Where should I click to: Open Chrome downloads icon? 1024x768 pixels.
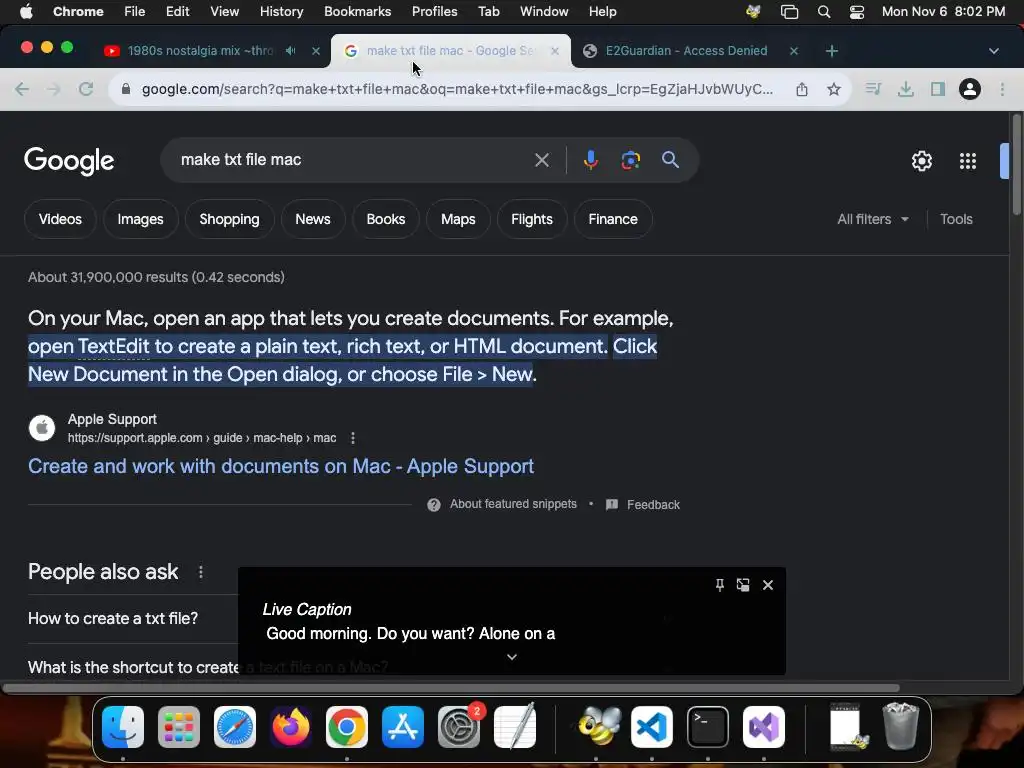click(x=906, y=89)
